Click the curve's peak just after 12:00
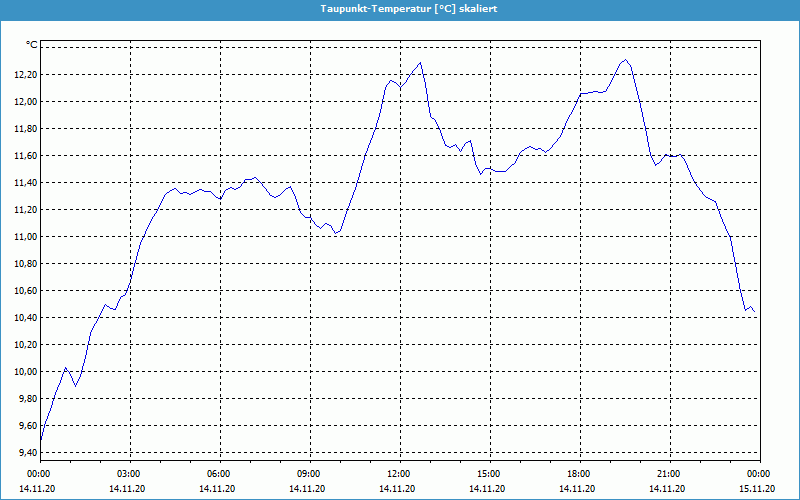 point(421,63)
